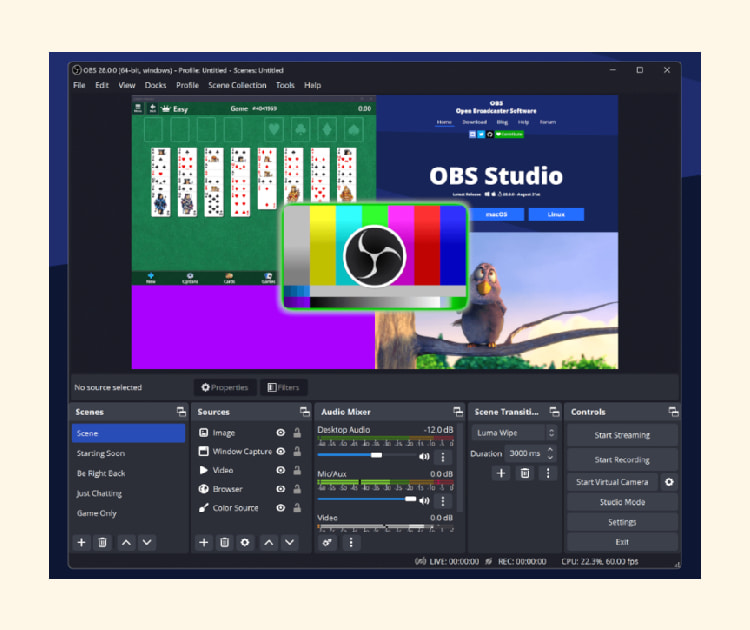750x630 pixels.
Task: Open Audio Mixer bottom options menu
Action: pyautogui.click(x=351, y=542)
